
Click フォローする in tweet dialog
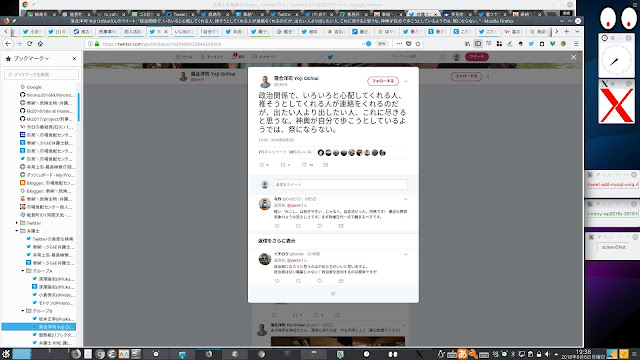click(x=382, y=81)
